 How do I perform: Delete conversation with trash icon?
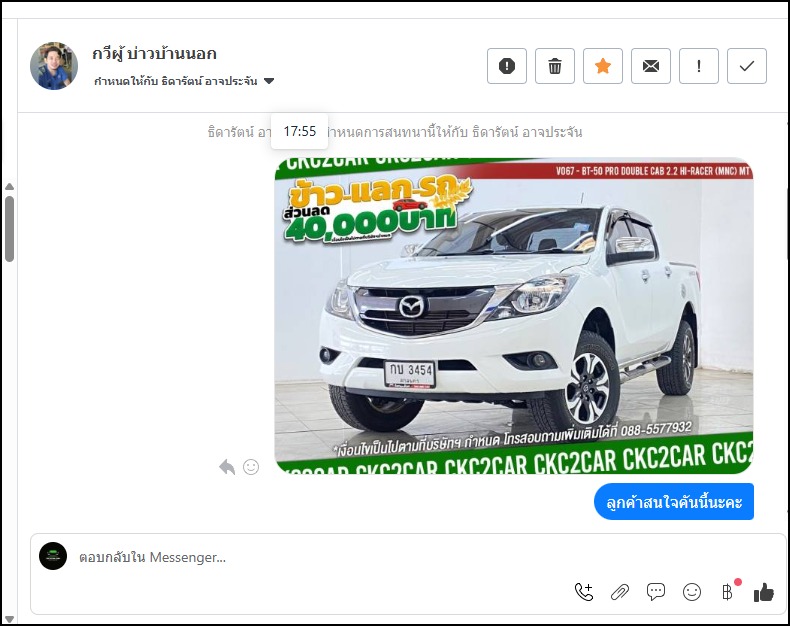click(555, 66)
